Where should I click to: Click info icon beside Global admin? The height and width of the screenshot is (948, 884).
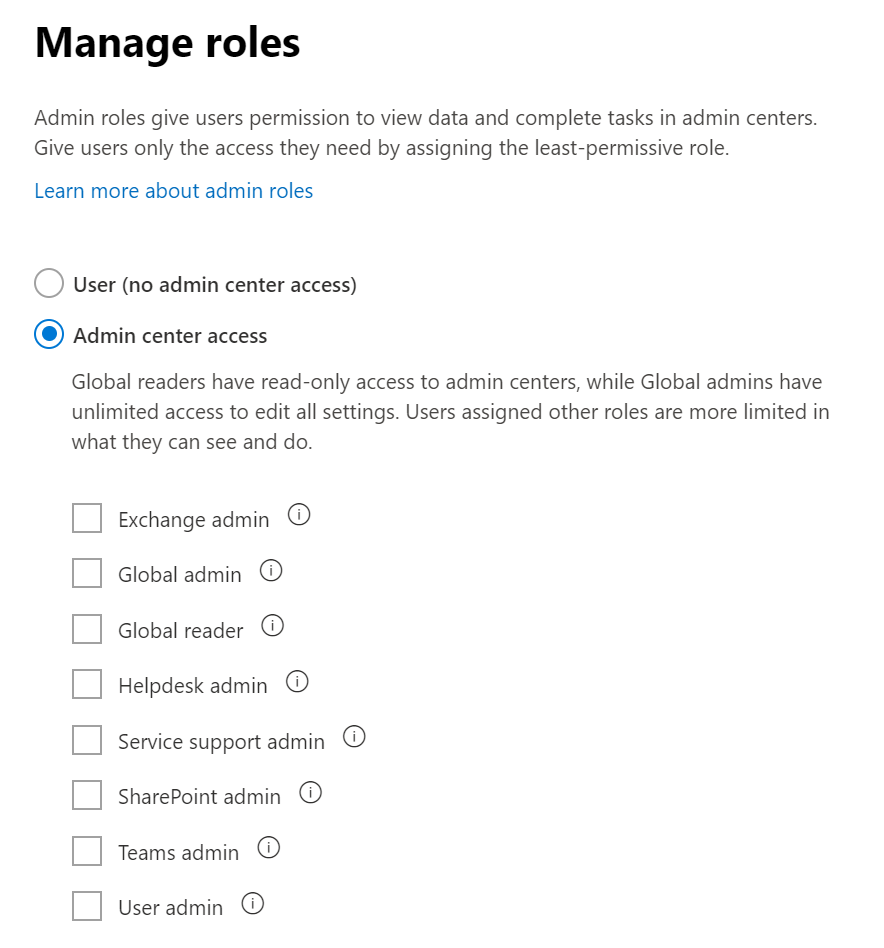click(x=271, y=571)
